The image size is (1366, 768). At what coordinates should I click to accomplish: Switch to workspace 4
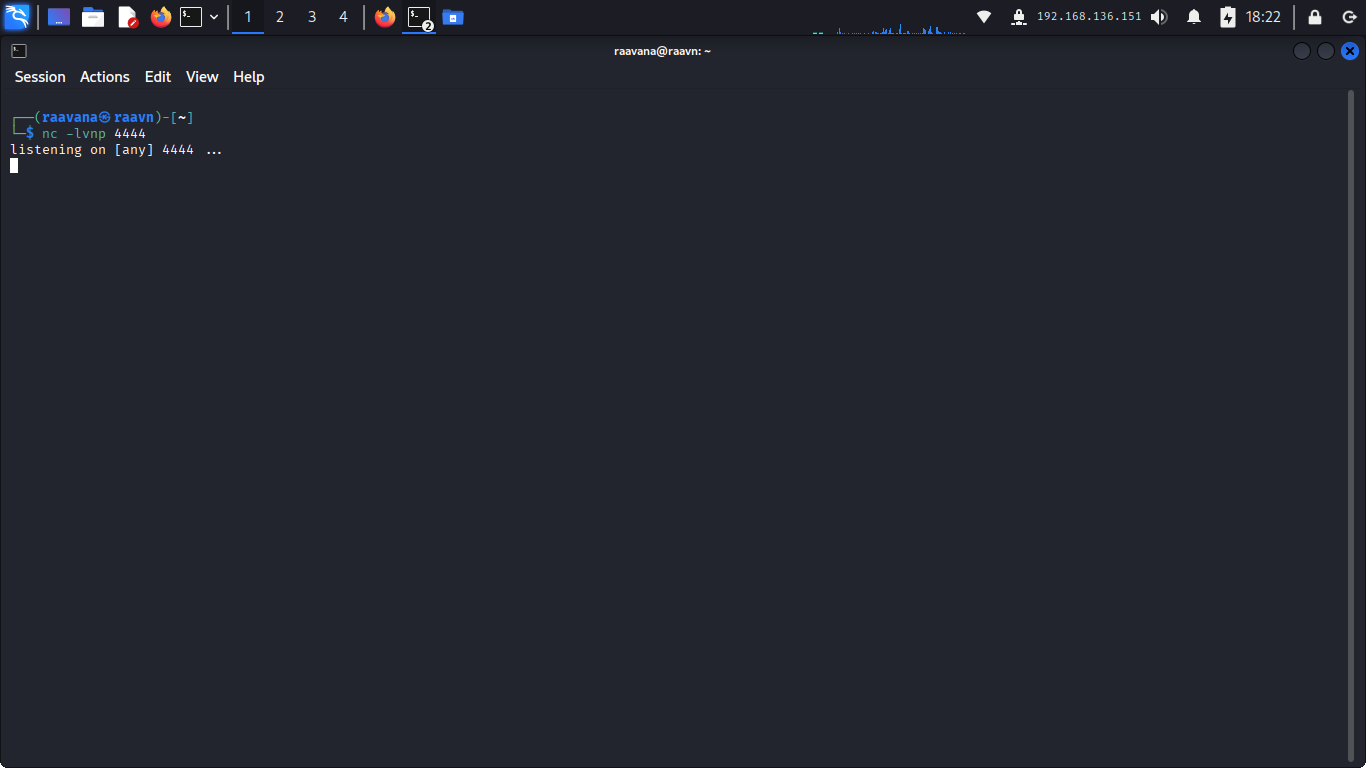click(x=344, y=17)
